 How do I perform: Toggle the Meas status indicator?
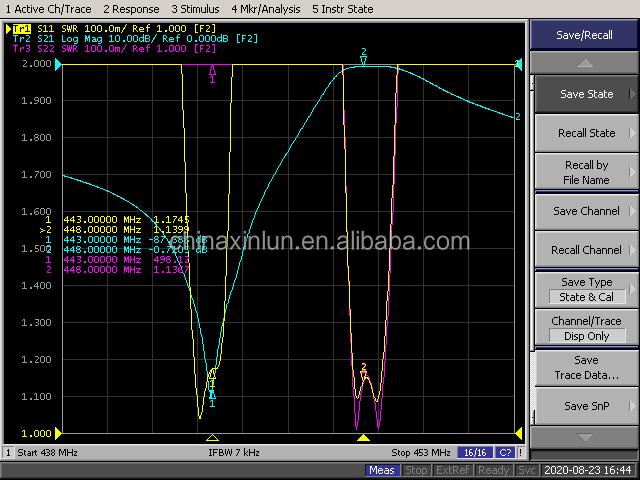click(x=381, y=470)
